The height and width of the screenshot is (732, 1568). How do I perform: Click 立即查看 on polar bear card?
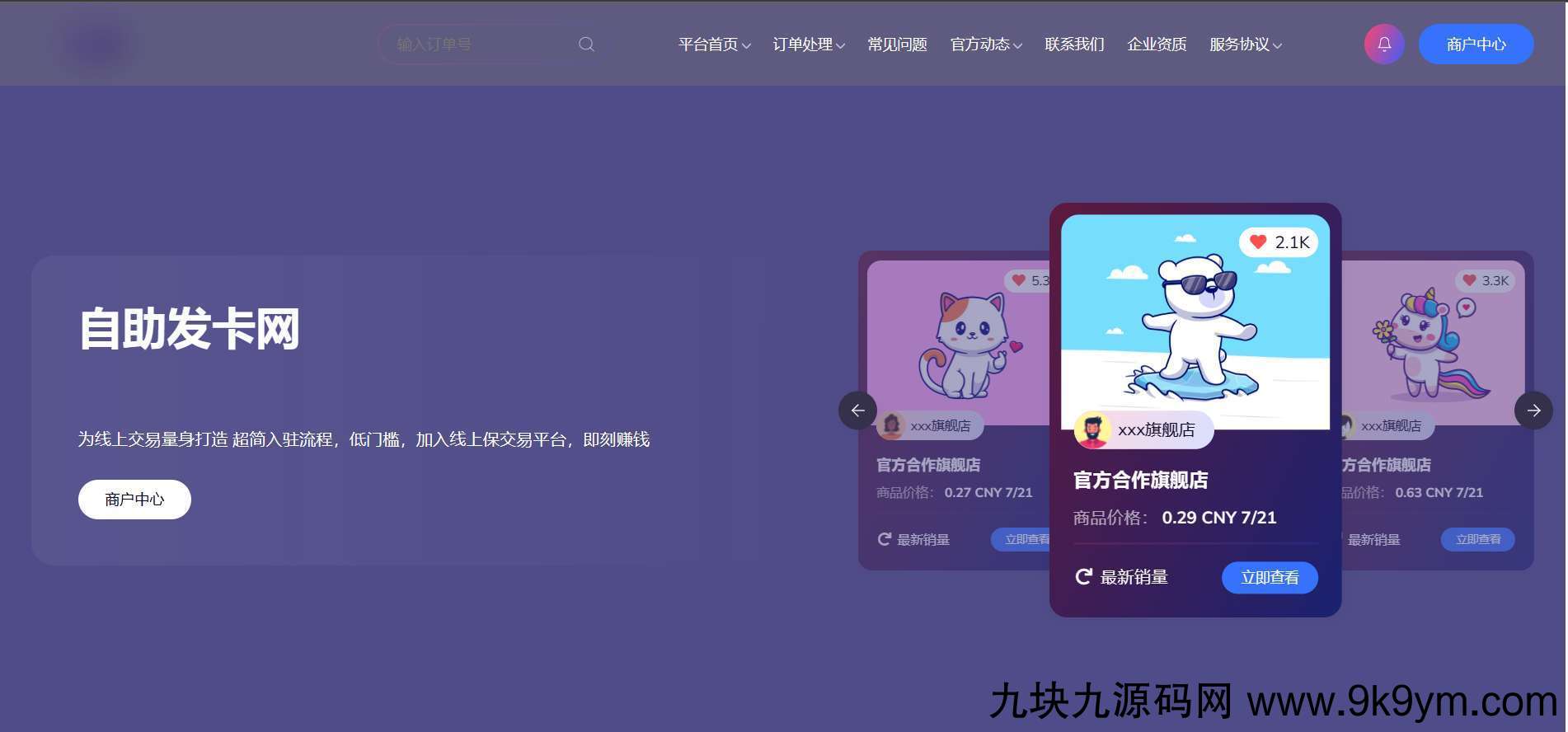1270,577
